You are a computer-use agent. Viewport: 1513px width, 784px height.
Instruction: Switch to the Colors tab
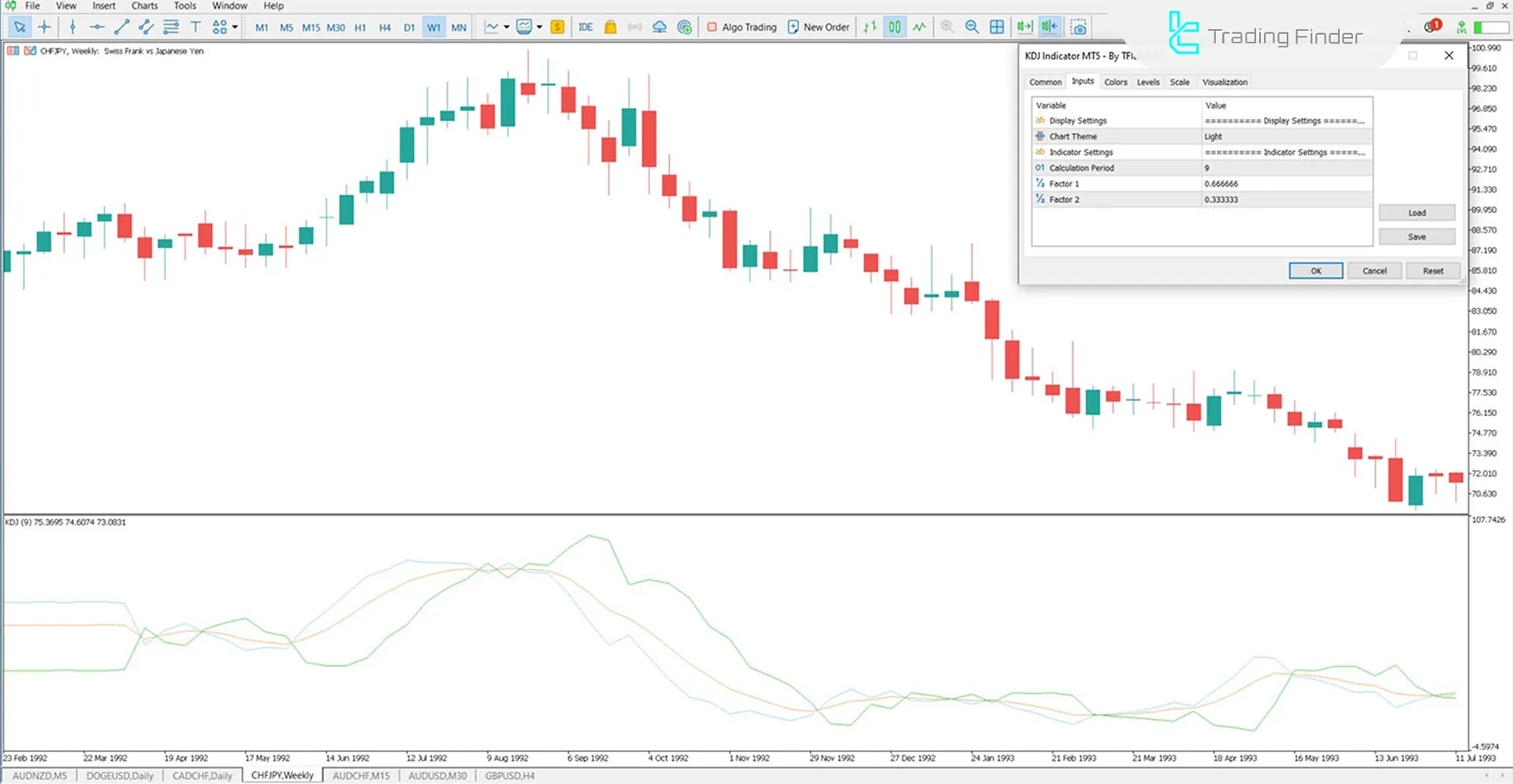coord(1115,82)
